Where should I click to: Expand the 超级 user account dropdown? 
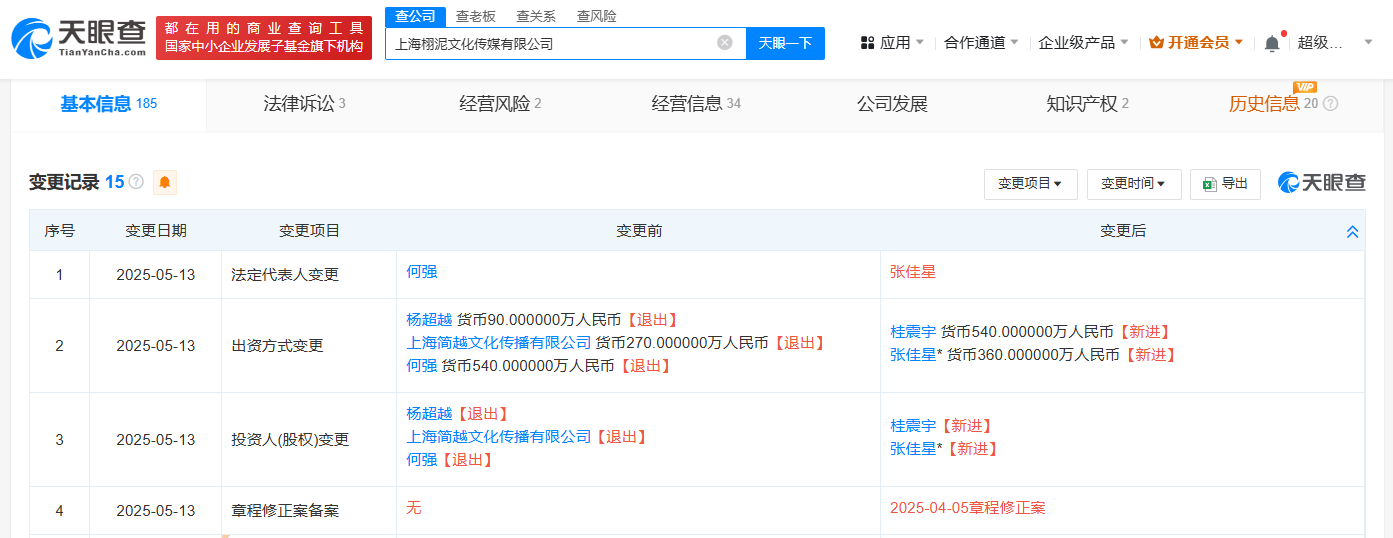tap(1335, 43)
